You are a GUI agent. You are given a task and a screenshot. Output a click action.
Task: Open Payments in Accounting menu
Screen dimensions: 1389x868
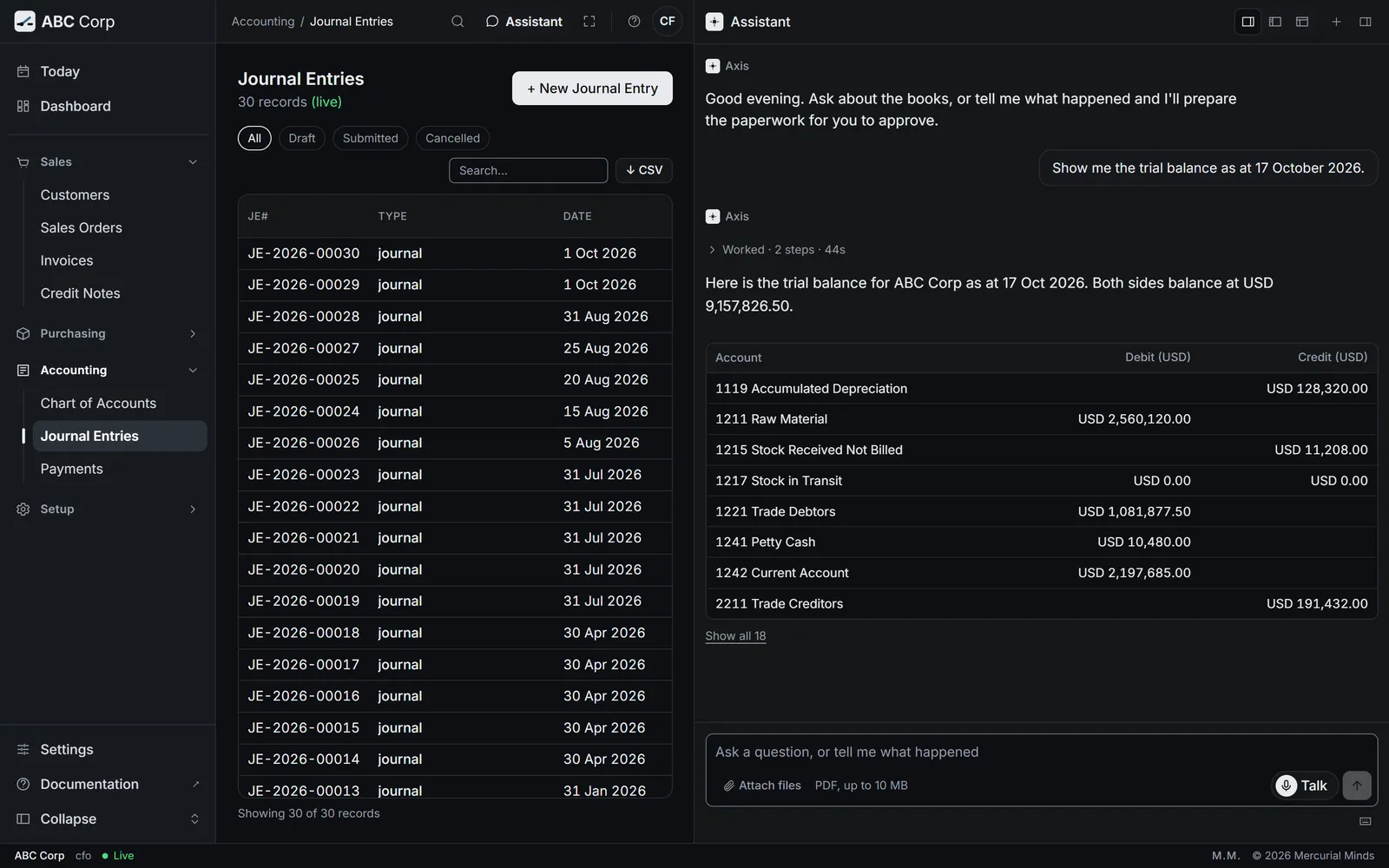(120, 469)
